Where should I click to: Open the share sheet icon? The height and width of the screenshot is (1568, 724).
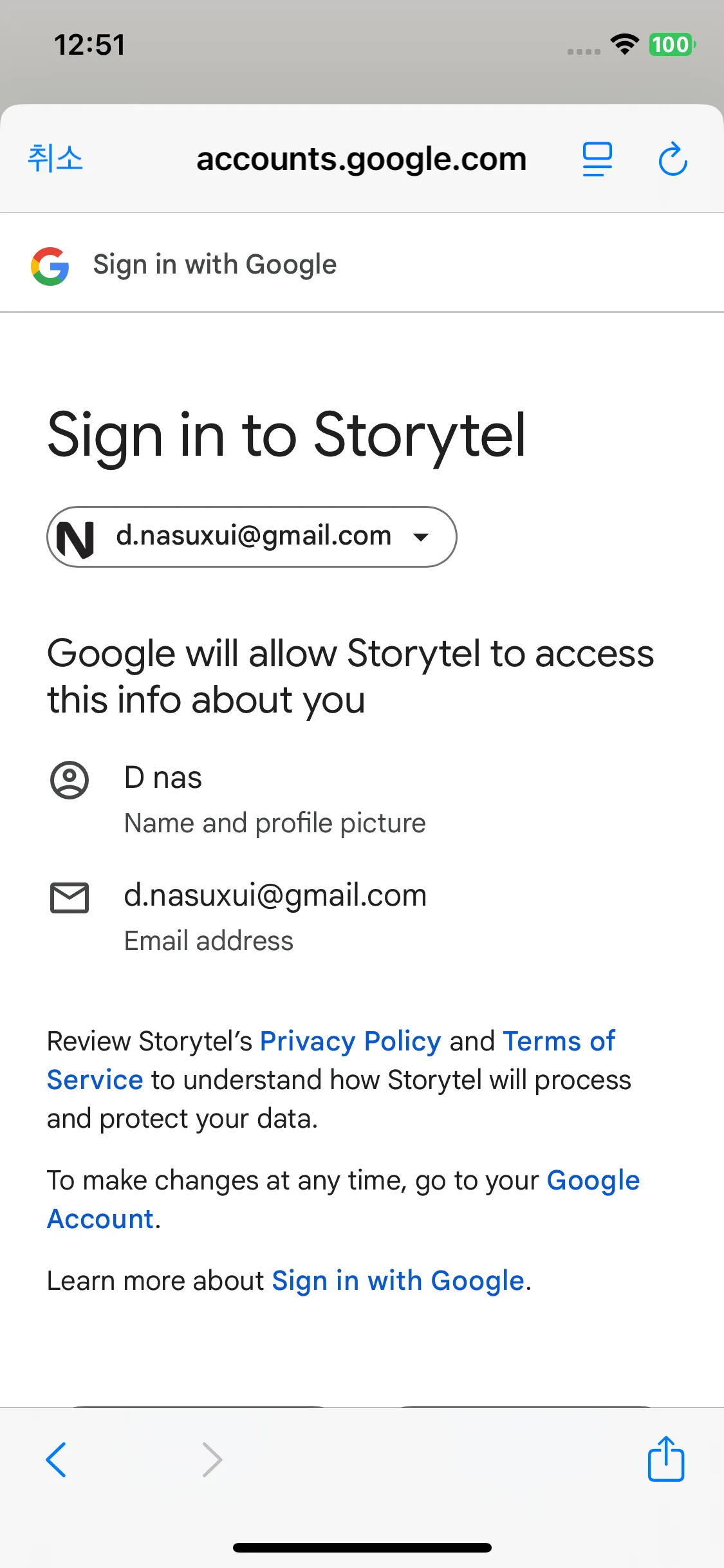(x=665, y=1459)
